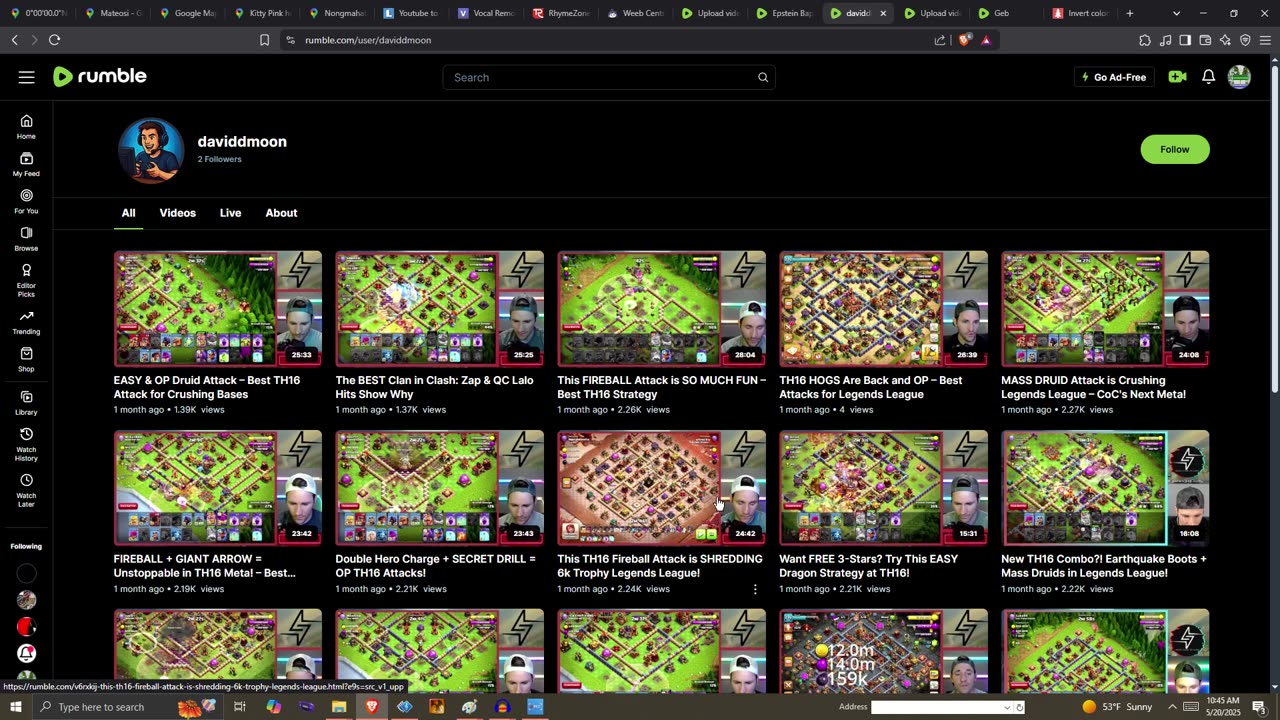Open thumbnail of This FIREBALL Attack is SO MUCH FUN
Screen dimensions: 1280x720
[x=661, y=308]
